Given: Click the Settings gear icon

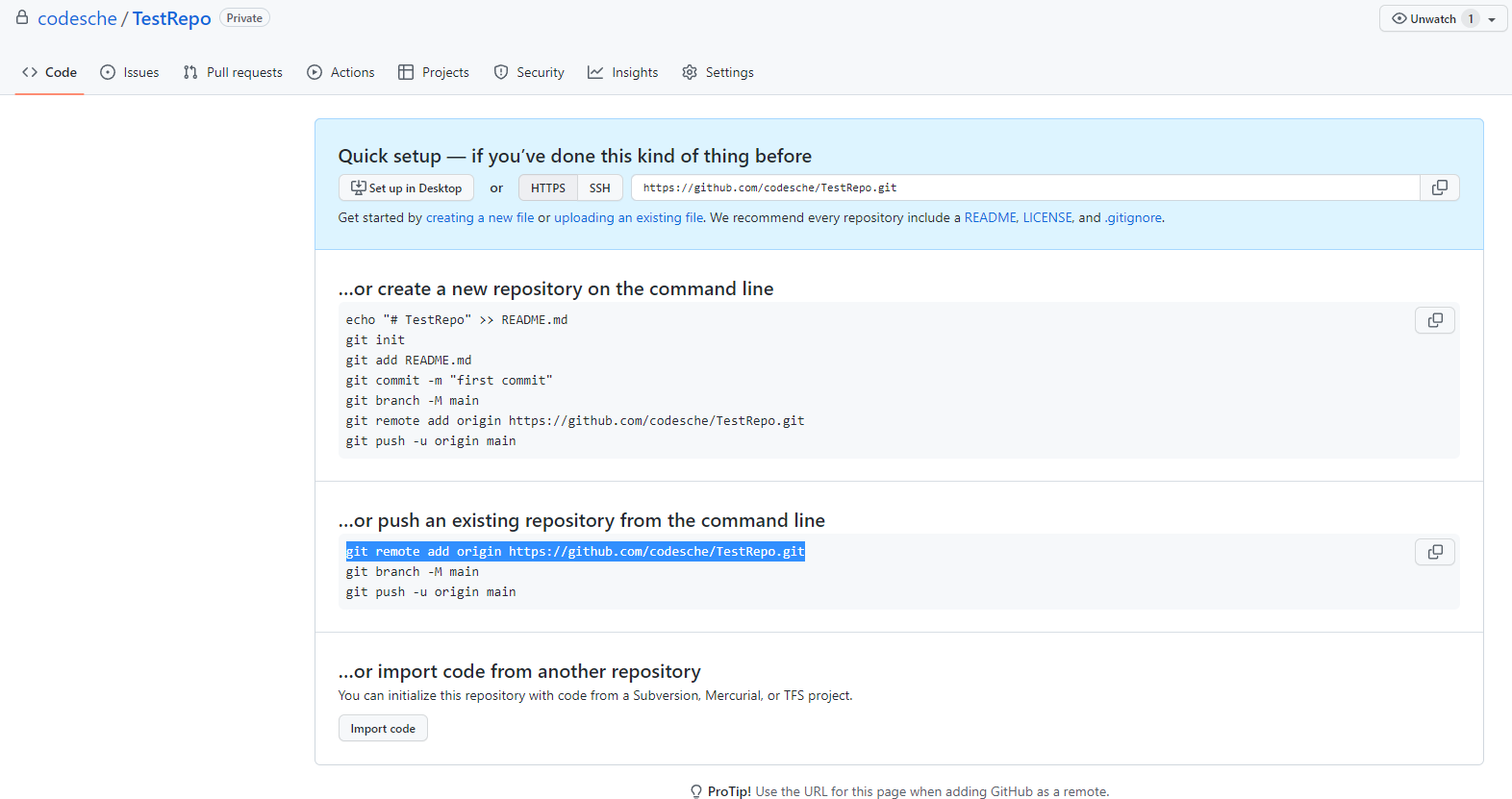Looking at the screenshot, I should click(x=690, y=72).
